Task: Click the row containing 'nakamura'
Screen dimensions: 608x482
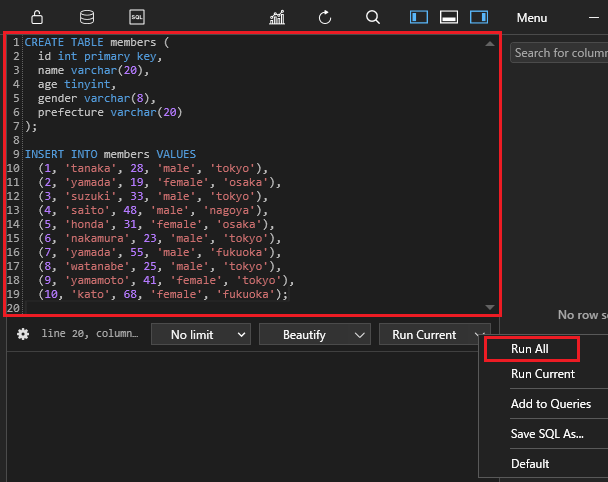Action: tap(159, 238)
